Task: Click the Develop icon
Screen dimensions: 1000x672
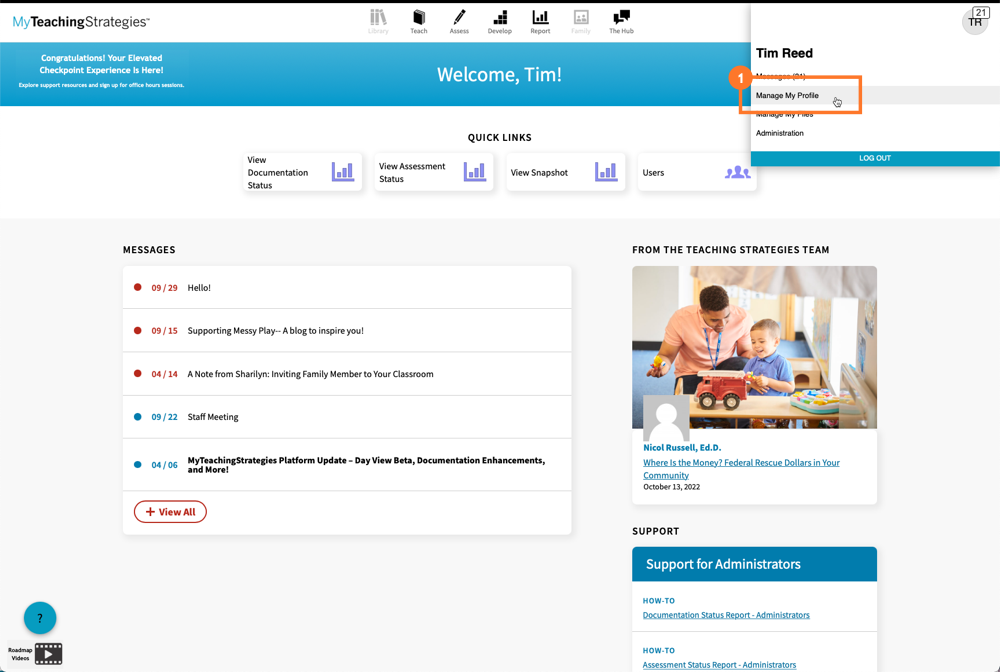Action: point(499,20)
